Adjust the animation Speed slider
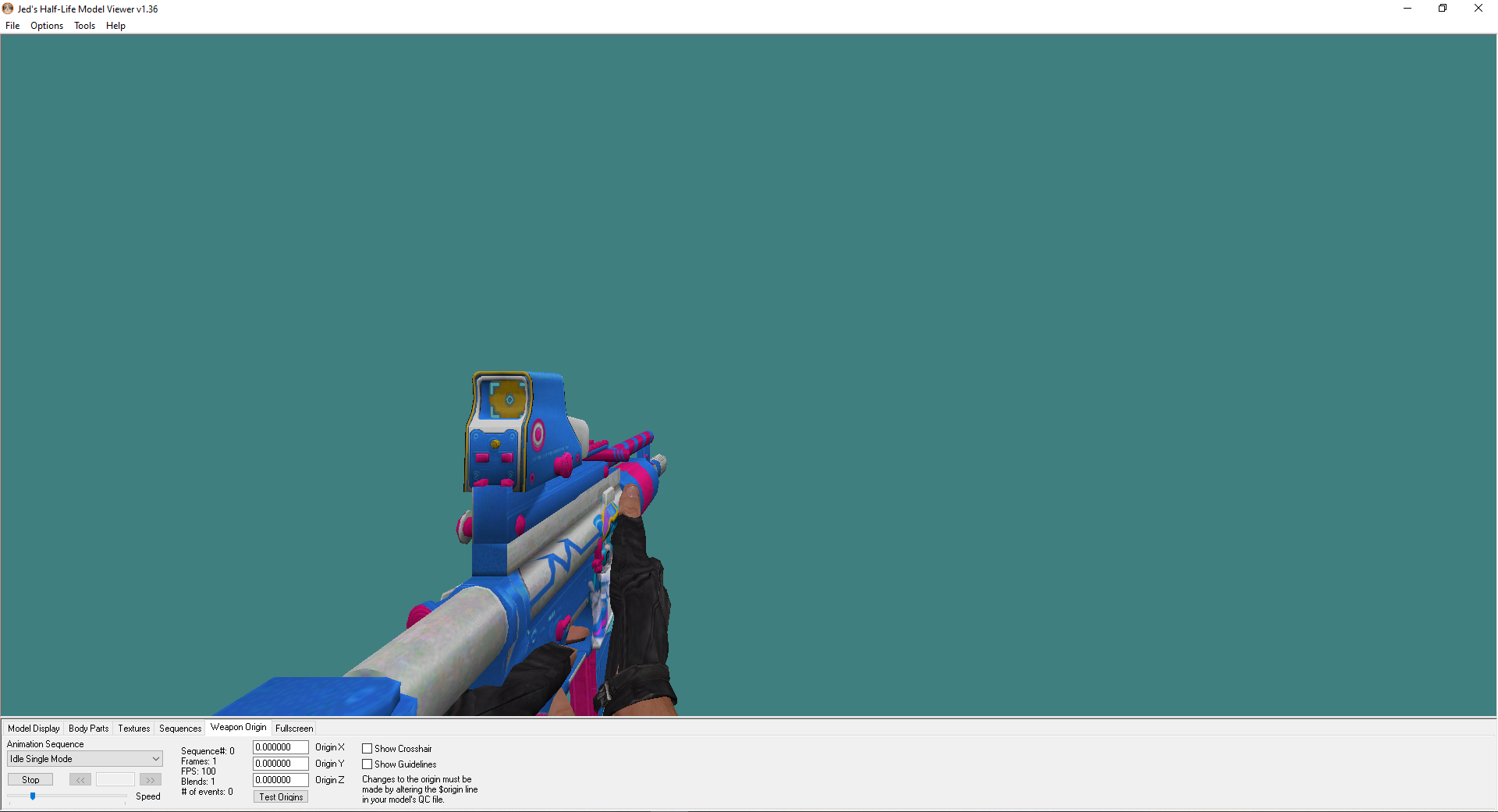The height and width of the screenshot is (812, 1498). point(33,796)
